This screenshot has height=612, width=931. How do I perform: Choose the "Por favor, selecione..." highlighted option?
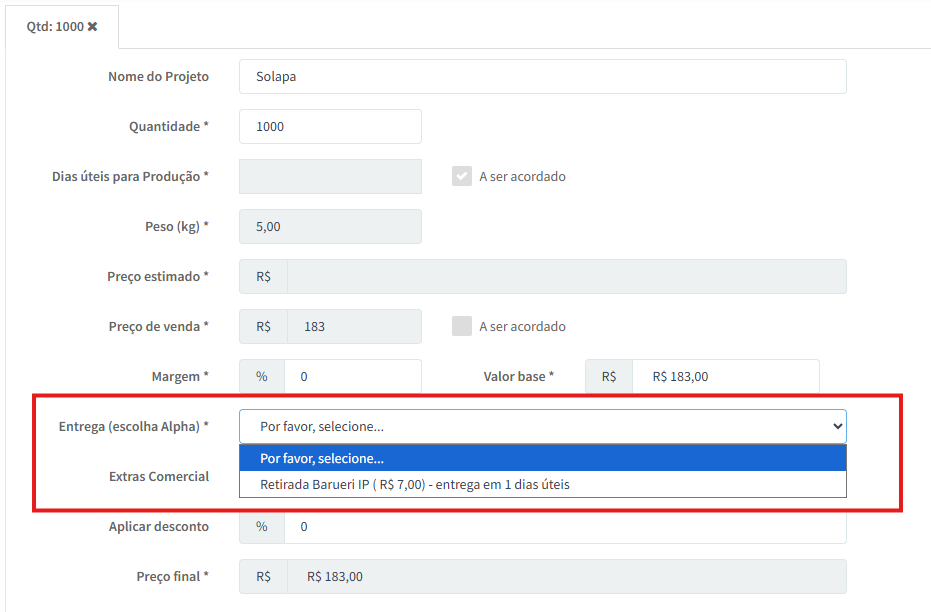542,459
